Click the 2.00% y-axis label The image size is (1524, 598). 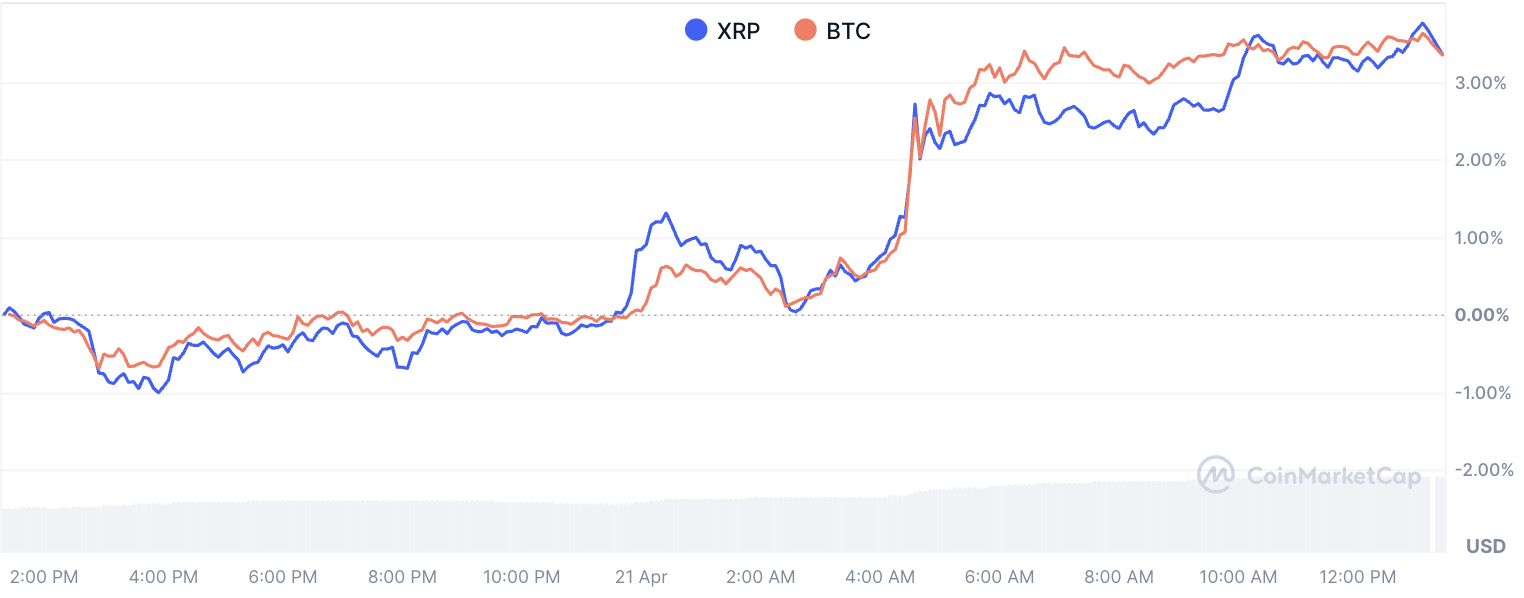click(x=1480, y=160)
